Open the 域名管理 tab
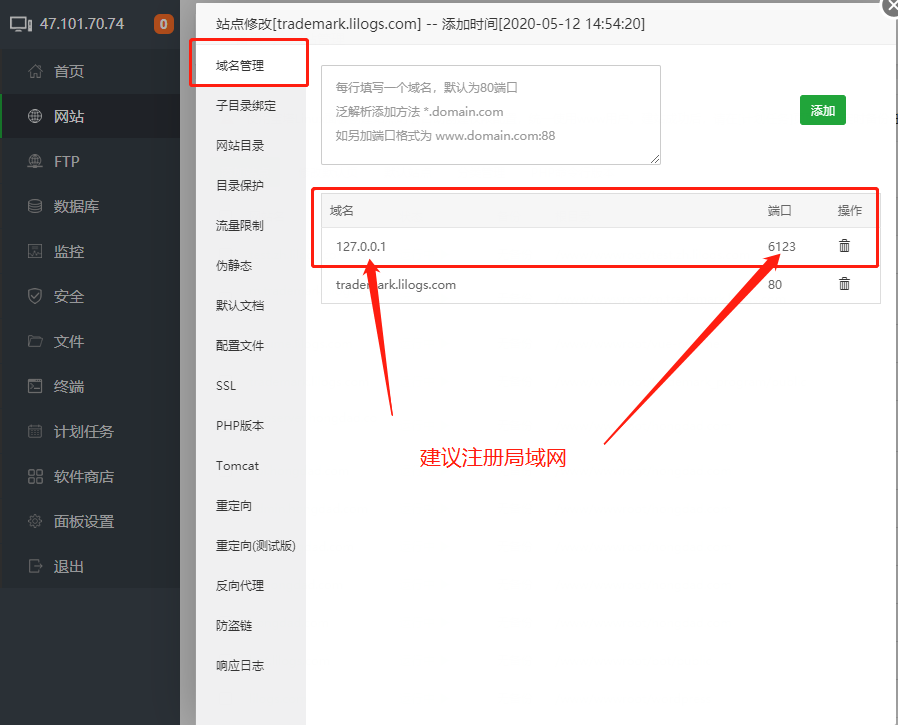 (240, 66)
